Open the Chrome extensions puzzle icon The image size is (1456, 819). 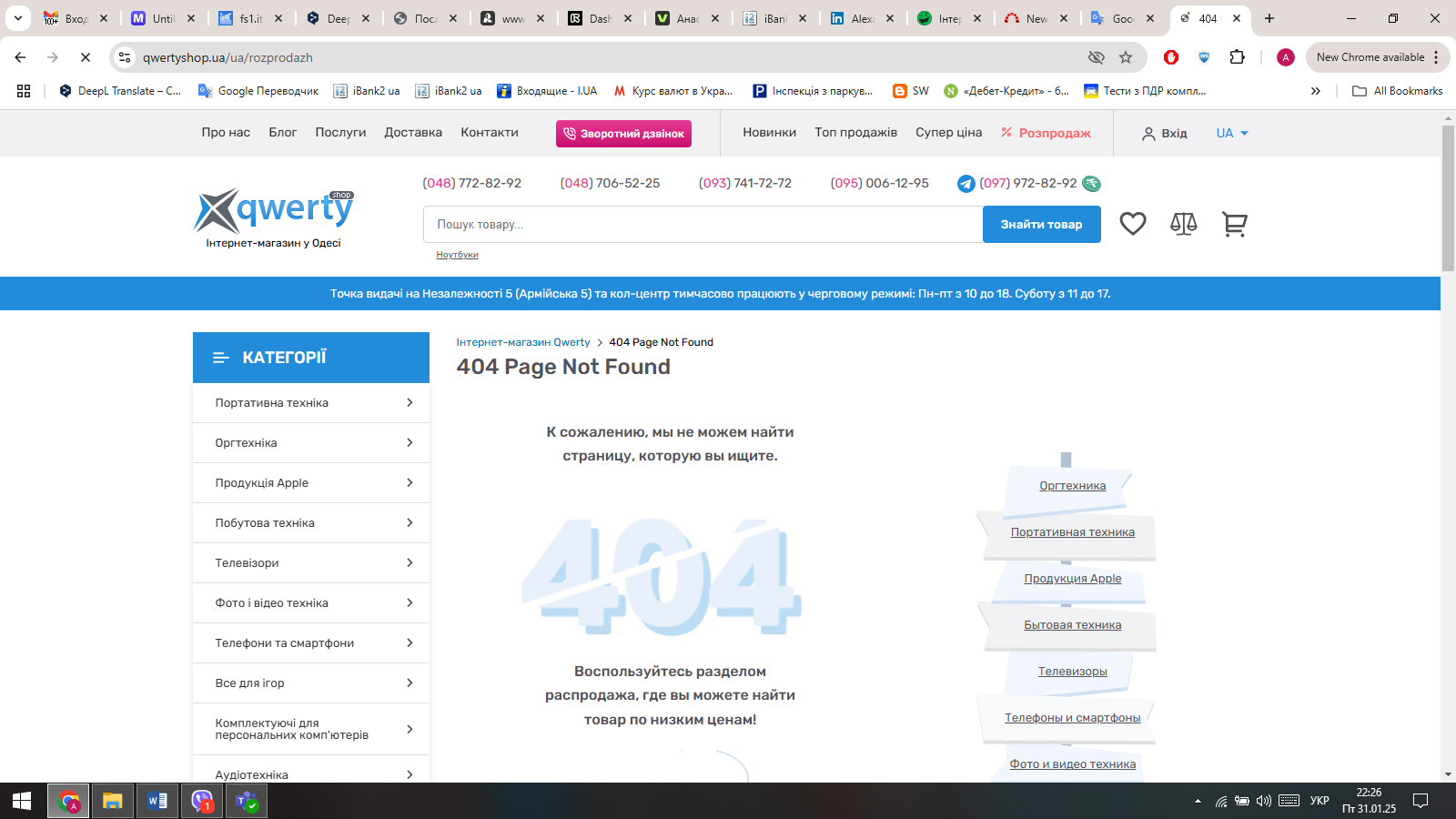[x=1237, y=57]
